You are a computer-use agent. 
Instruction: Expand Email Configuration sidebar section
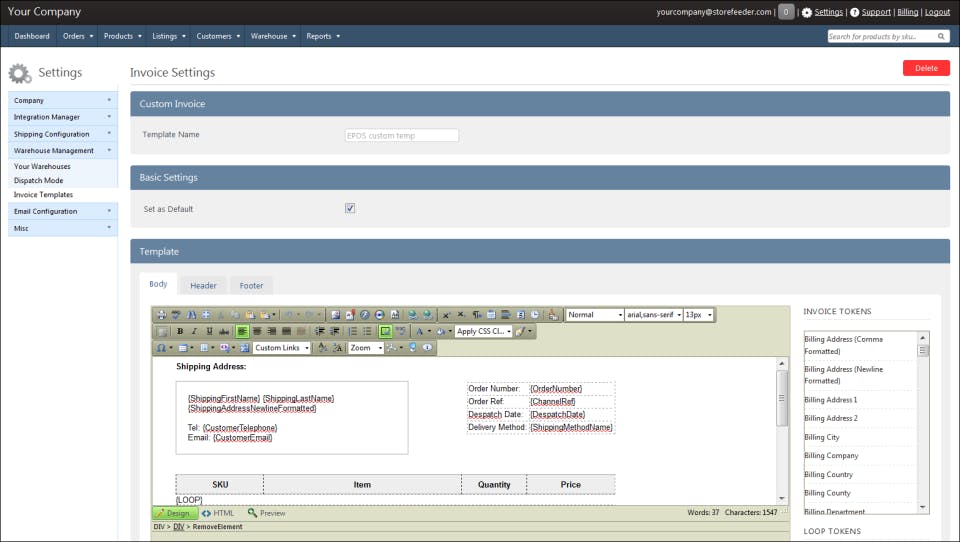[62, 211]
